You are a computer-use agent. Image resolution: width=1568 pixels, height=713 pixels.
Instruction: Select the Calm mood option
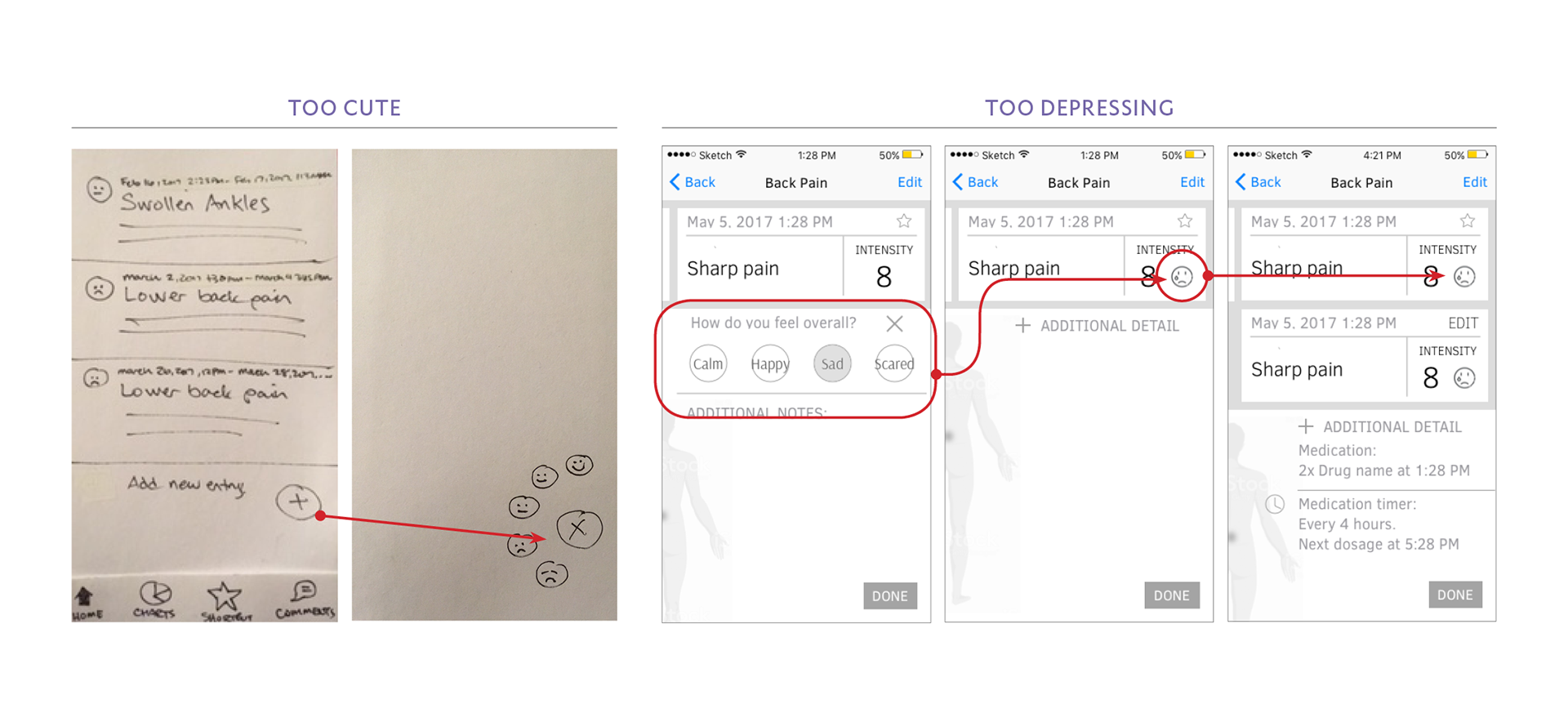(708, 363)
